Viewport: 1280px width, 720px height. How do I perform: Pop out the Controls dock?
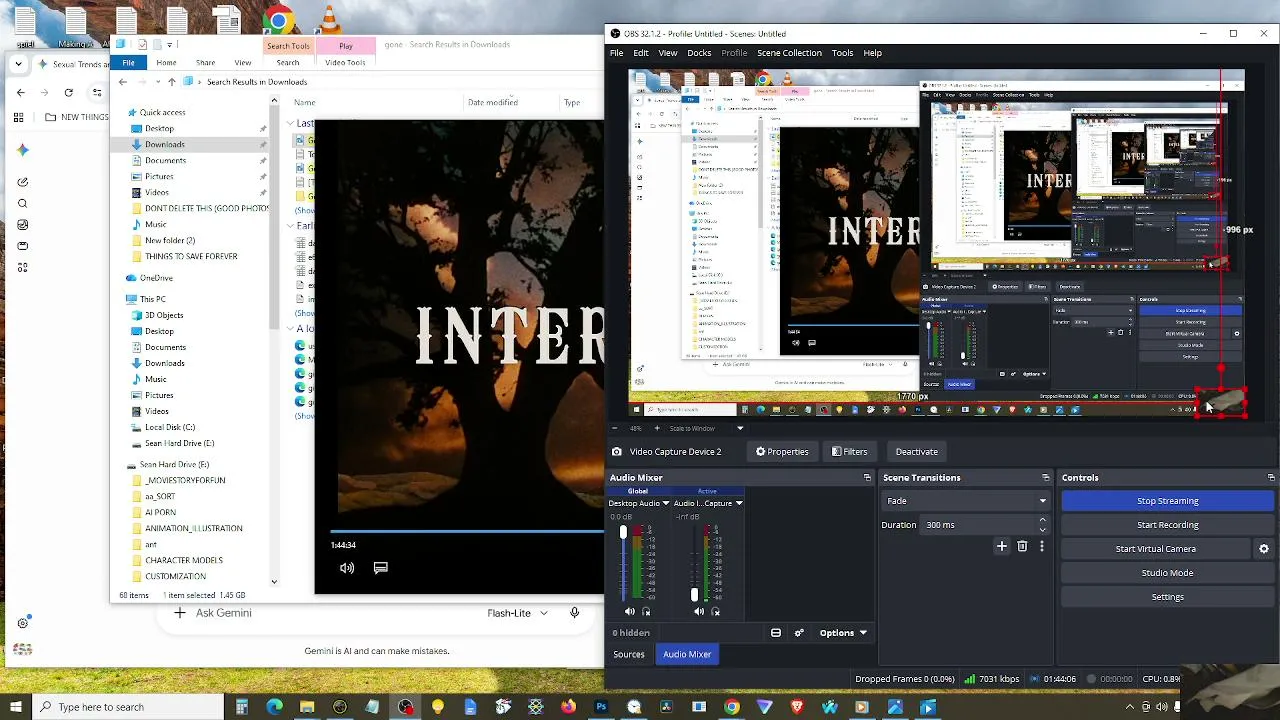[1271, 478]
